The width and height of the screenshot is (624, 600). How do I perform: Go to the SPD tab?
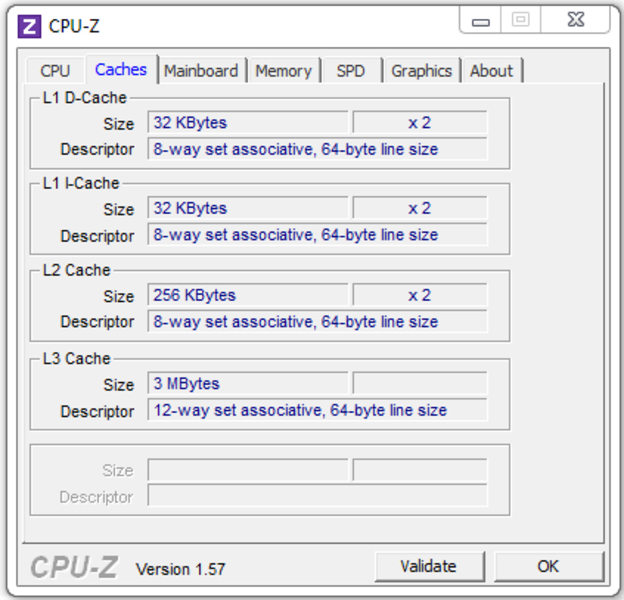pos(351,71)
